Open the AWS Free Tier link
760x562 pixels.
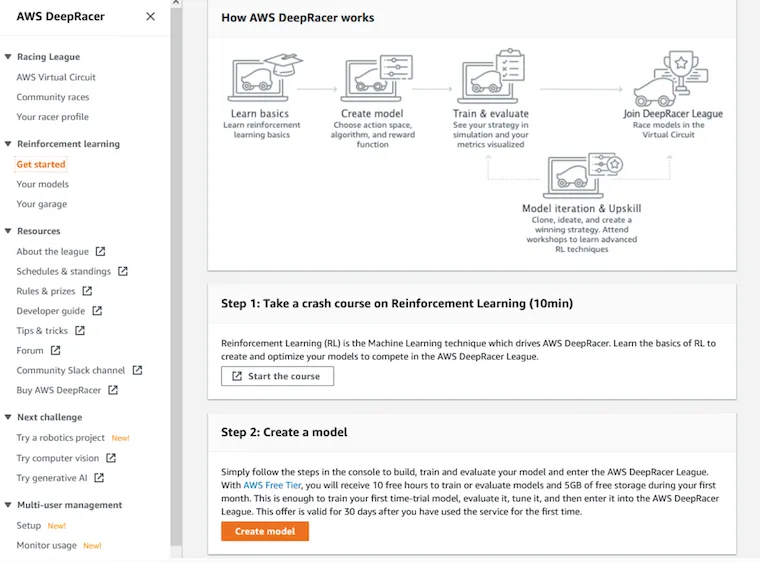[272, 485]
